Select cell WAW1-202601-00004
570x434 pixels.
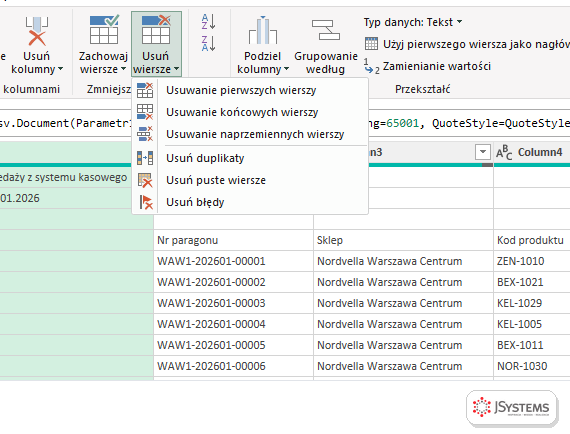[x=233, y=324]
